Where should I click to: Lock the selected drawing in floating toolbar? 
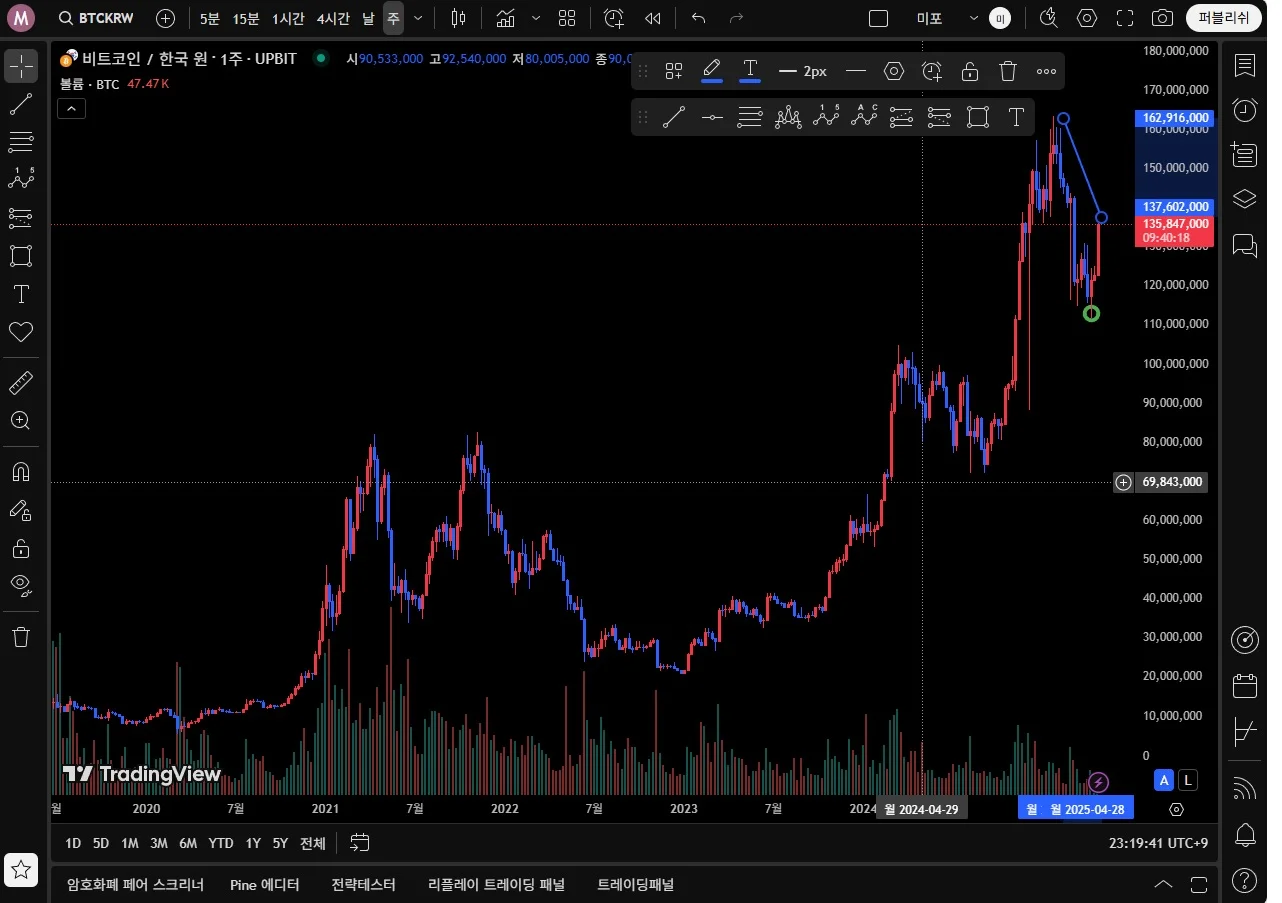point(970,71)
